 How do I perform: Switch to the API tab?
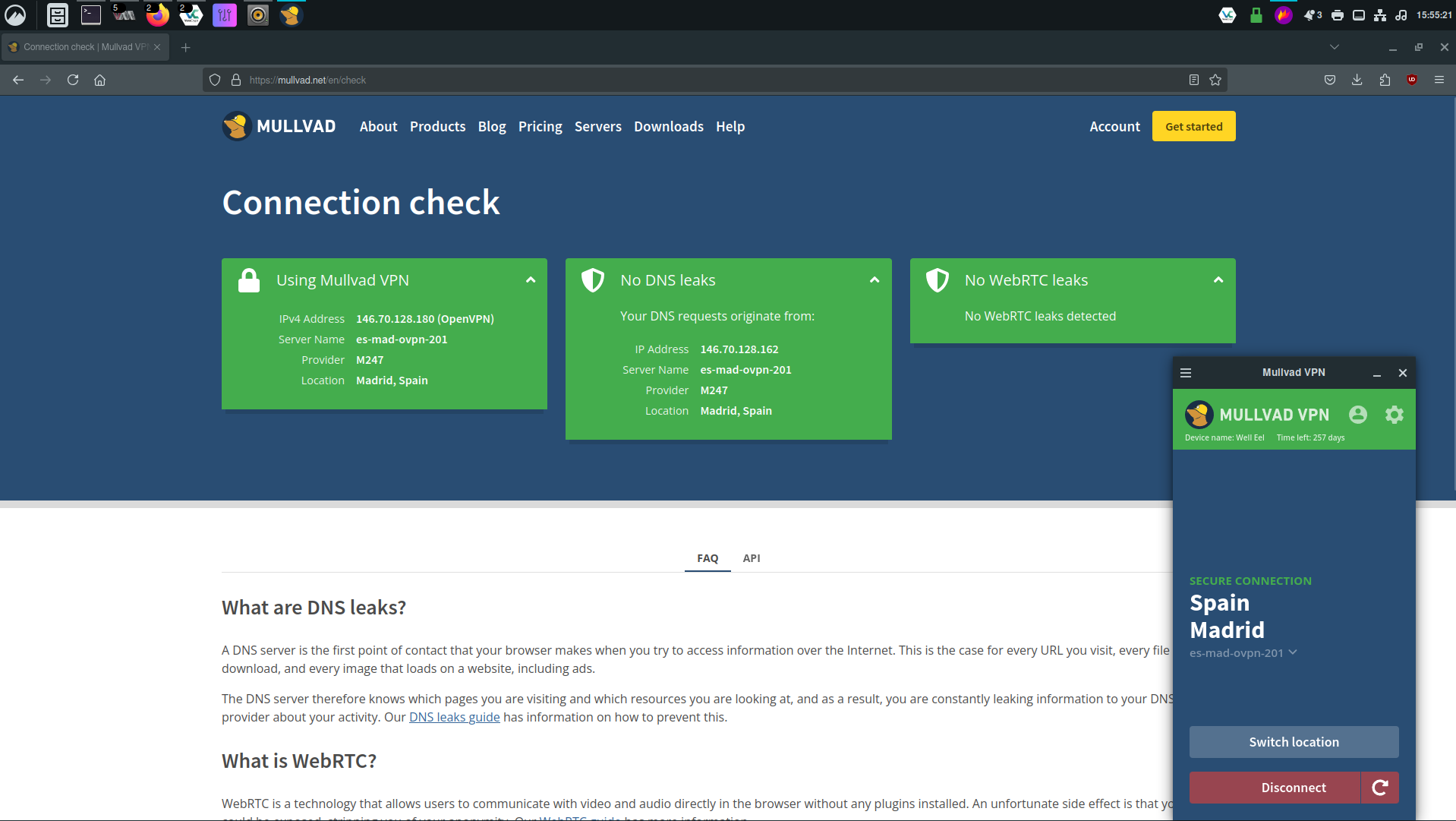click(752, 558)
